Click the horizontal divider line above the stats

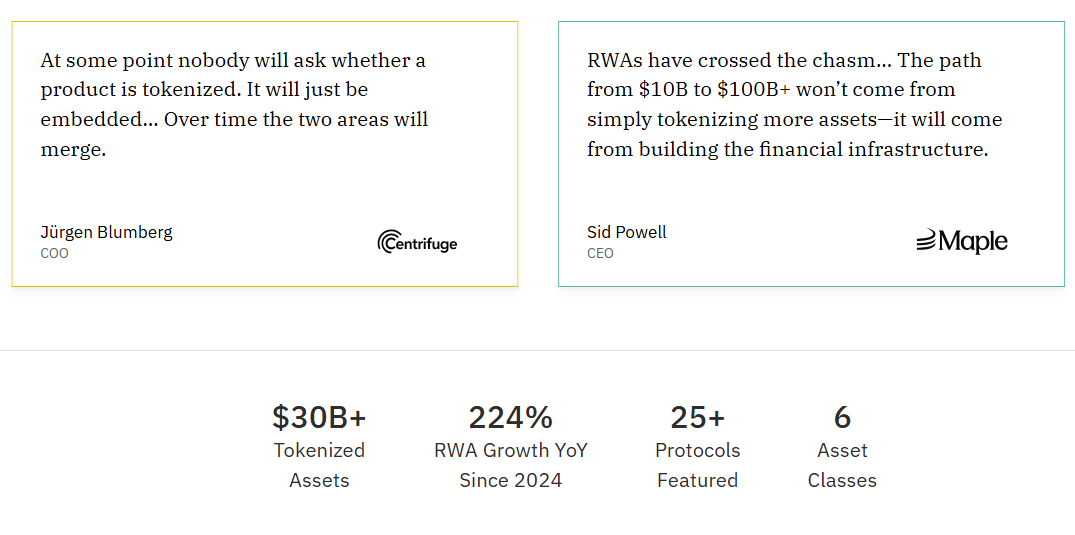pos(537,350)
